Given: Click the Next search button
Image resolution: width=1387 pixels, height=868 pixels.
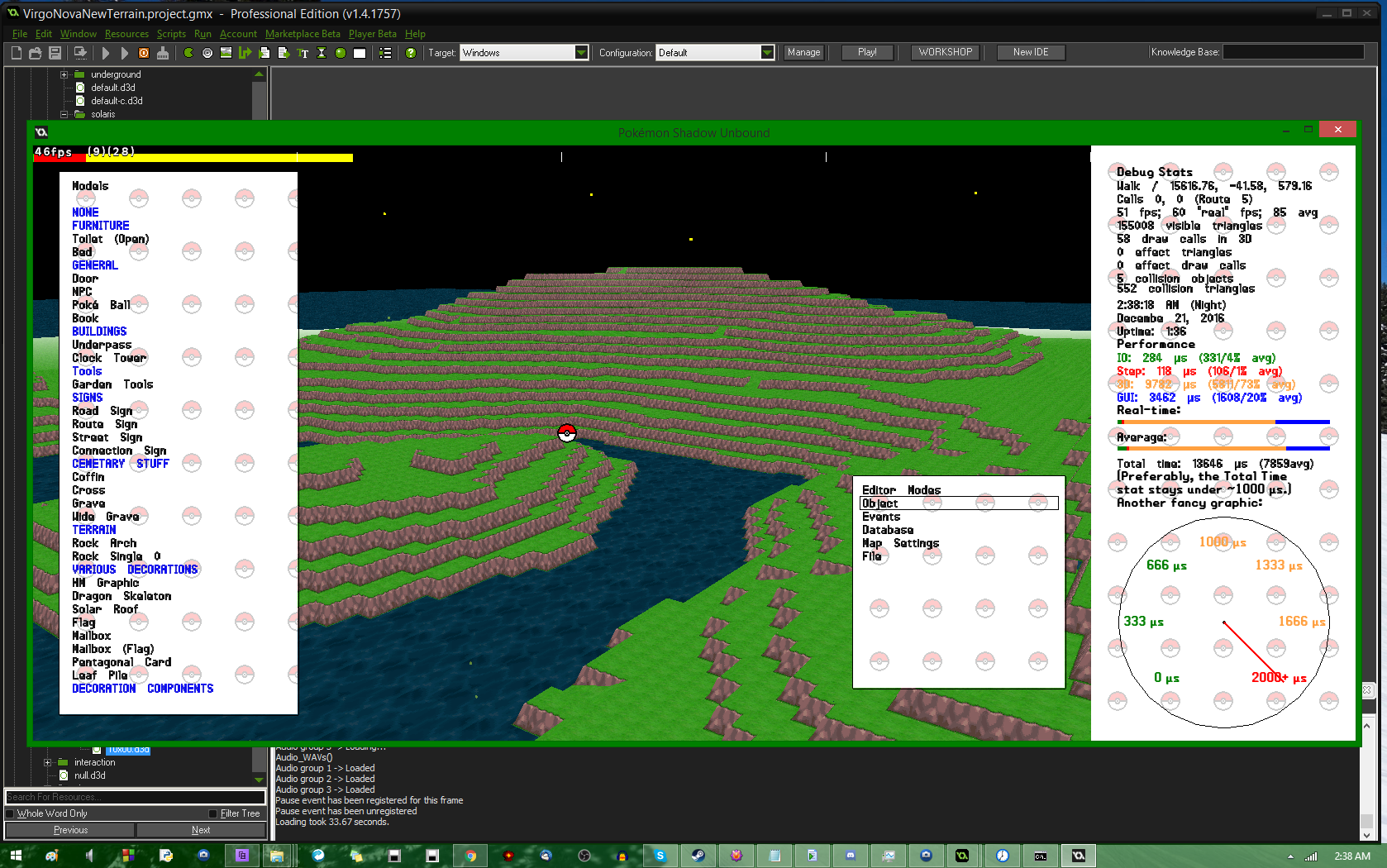Looking at the screenshot, I should pyautogui.click(x=201, y=830).
